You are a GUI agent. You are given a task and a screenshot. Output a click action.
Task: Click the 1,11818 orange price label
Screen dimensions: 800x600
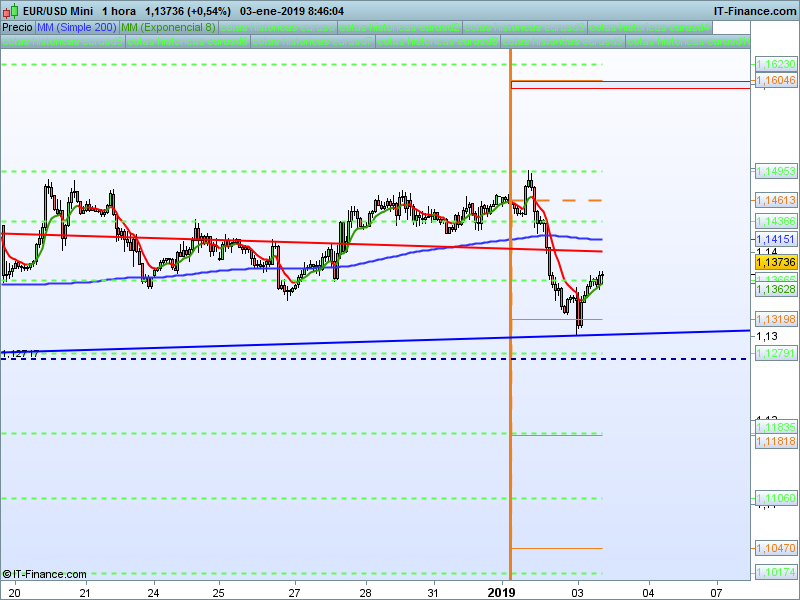click(776, 441)
